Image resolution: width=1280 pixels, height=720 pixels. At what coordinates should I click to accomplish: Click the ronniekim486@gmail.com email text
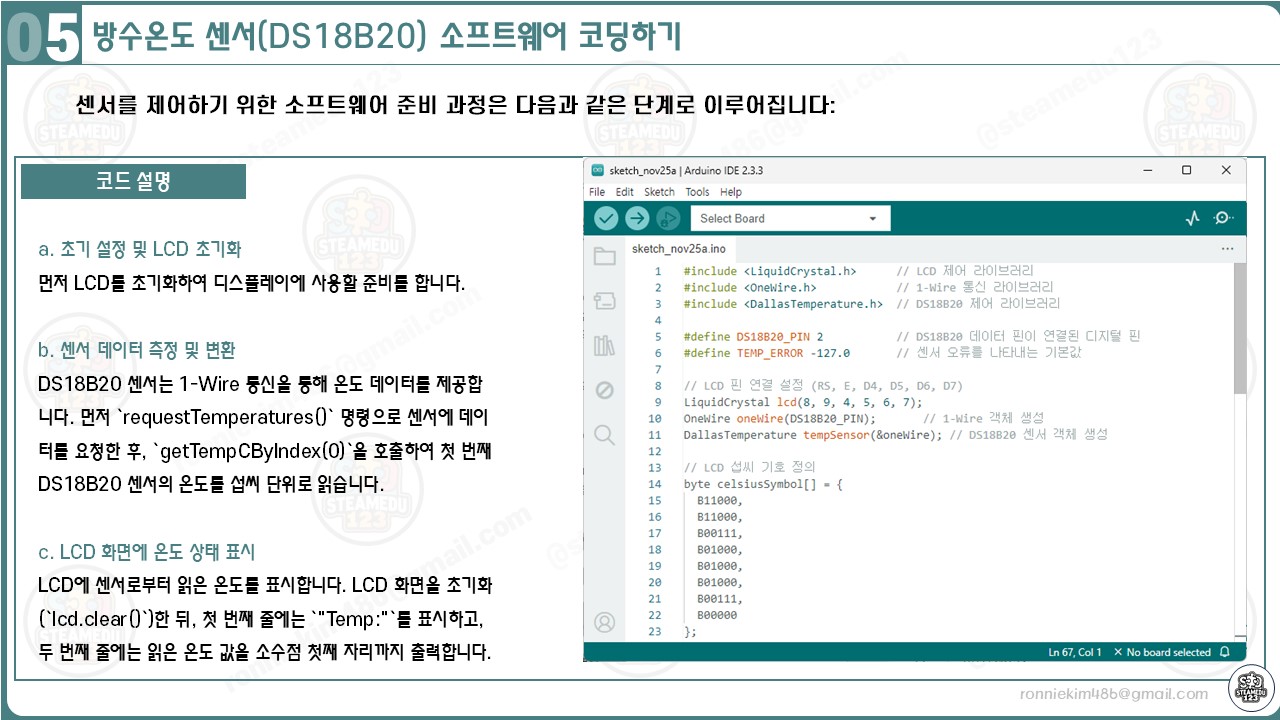coord(1114,693)
